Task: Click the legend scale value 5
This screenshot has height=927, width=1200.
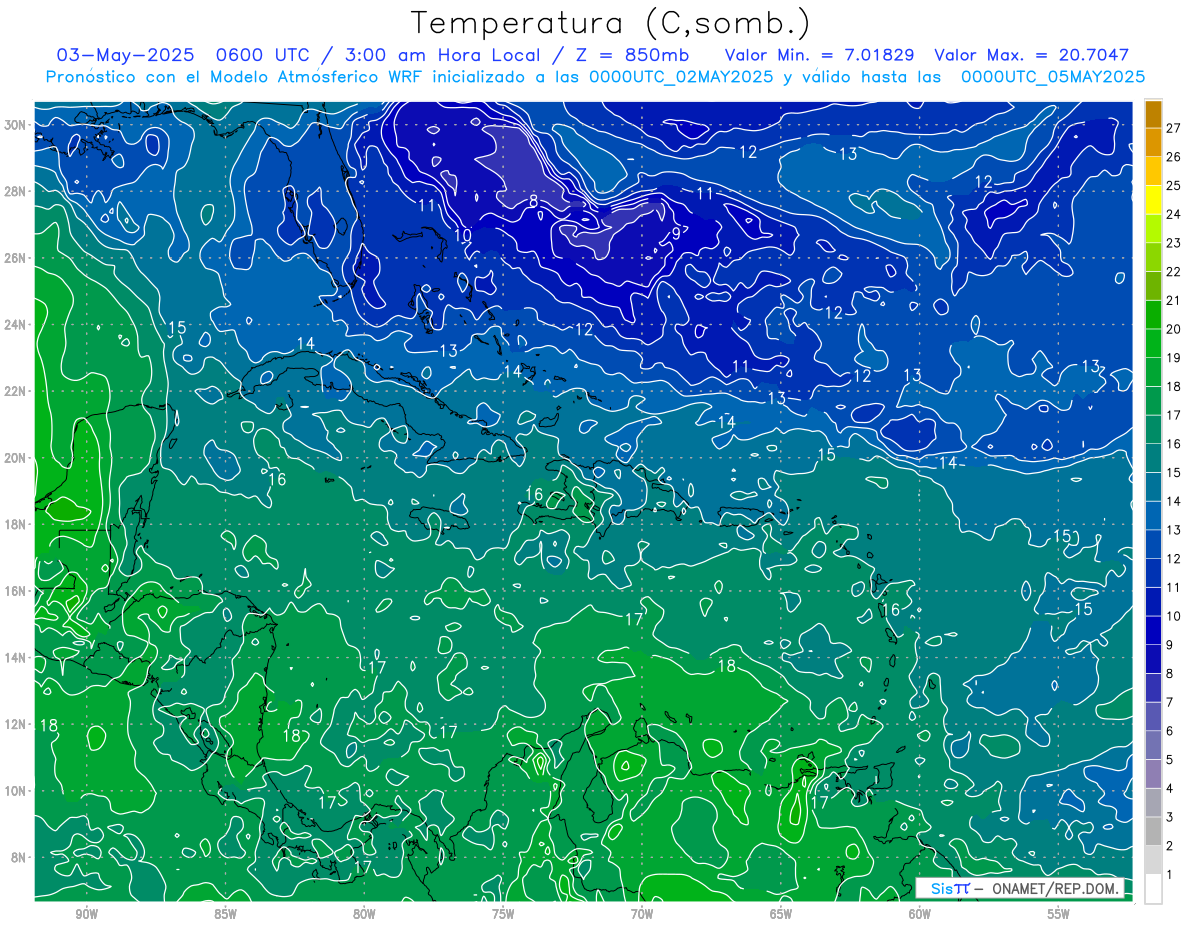Action: pyautogui.click(x=1170, y=760)
